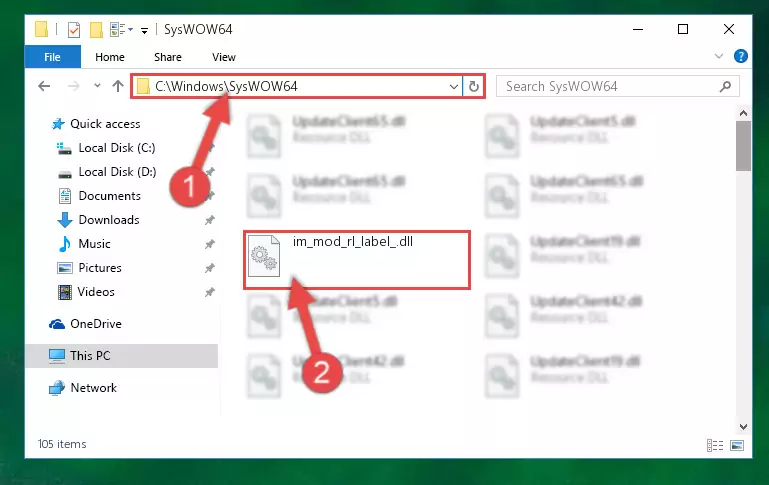Open the Customize Quick Access Toolbar arrow
The height and width of the screenshot is (485, 769).
[x=144, y=30]
